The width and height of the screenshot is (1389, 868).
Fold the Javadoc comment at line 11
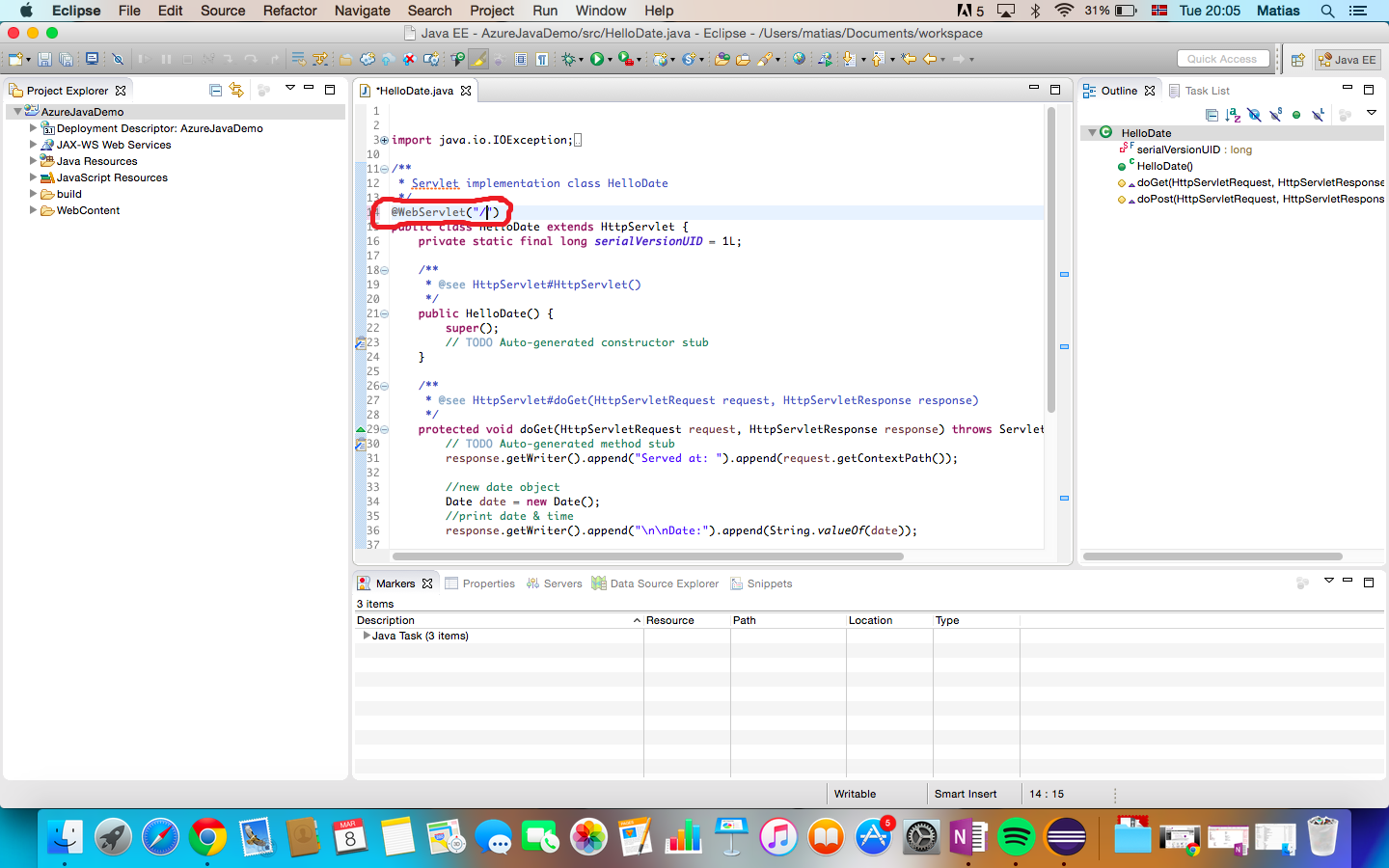point(384,169)
